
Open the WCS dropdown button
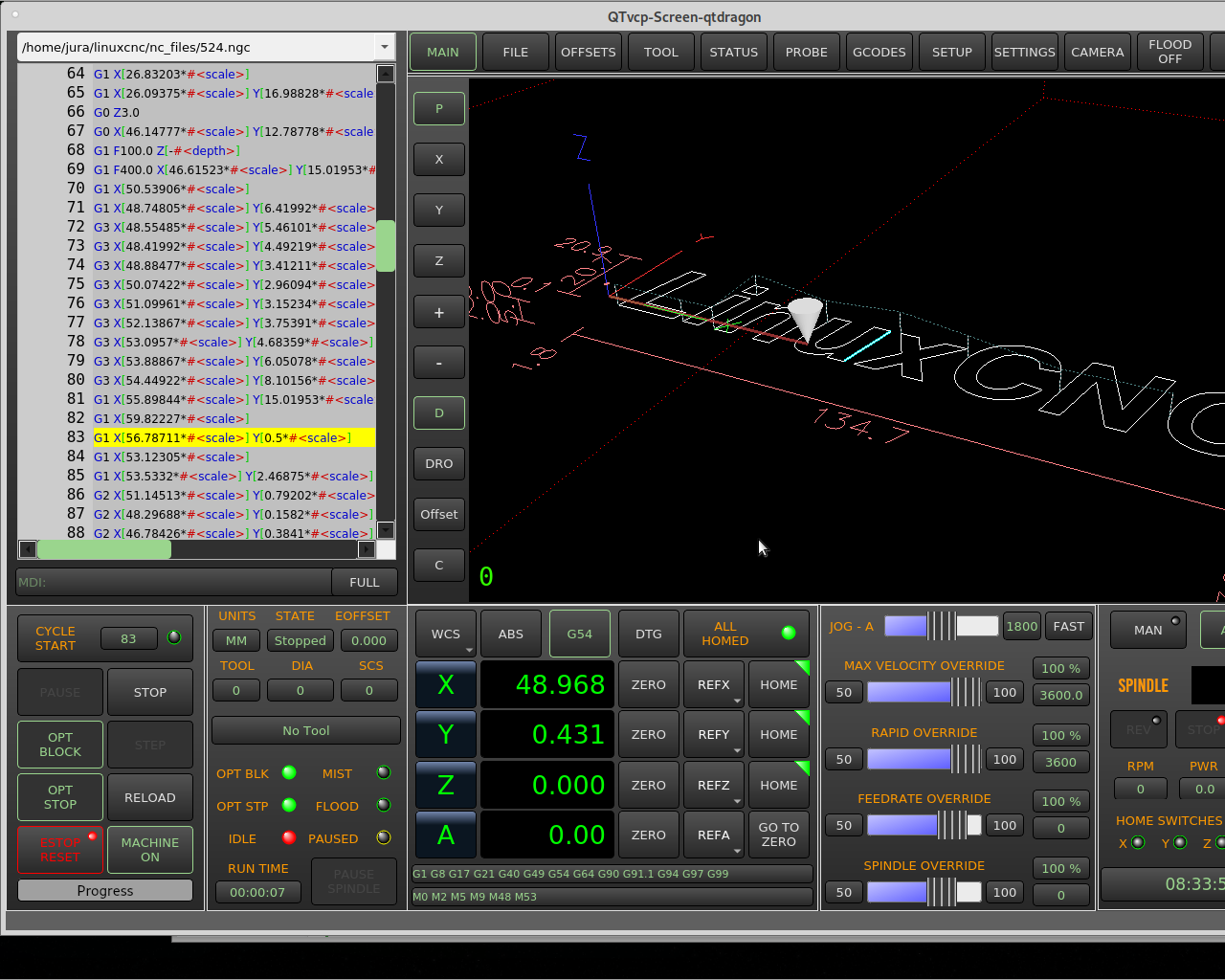click(x=446, y=634)
